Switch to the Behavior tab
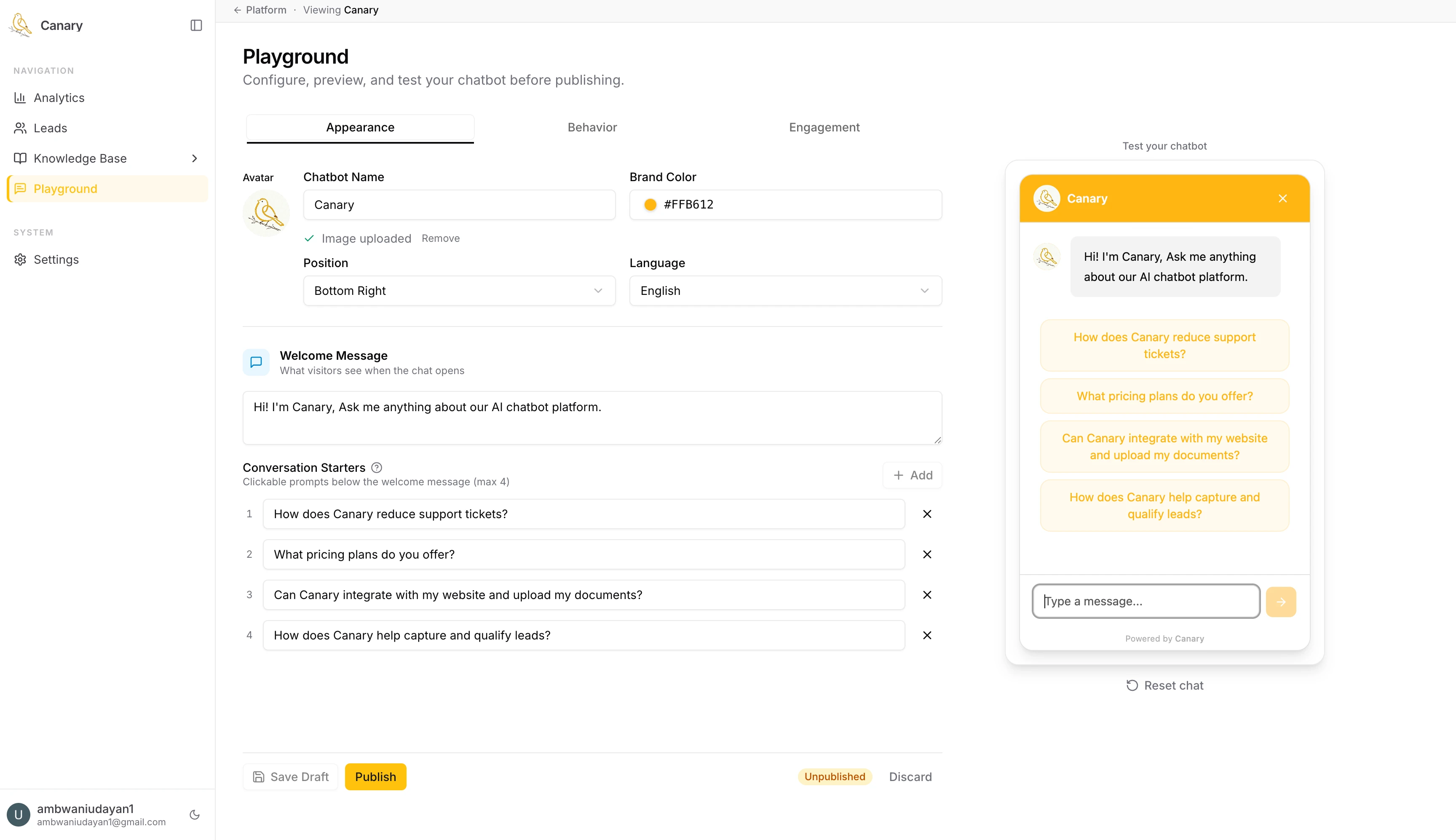This screenshot has height=840, width=1456. click(592, 128)
